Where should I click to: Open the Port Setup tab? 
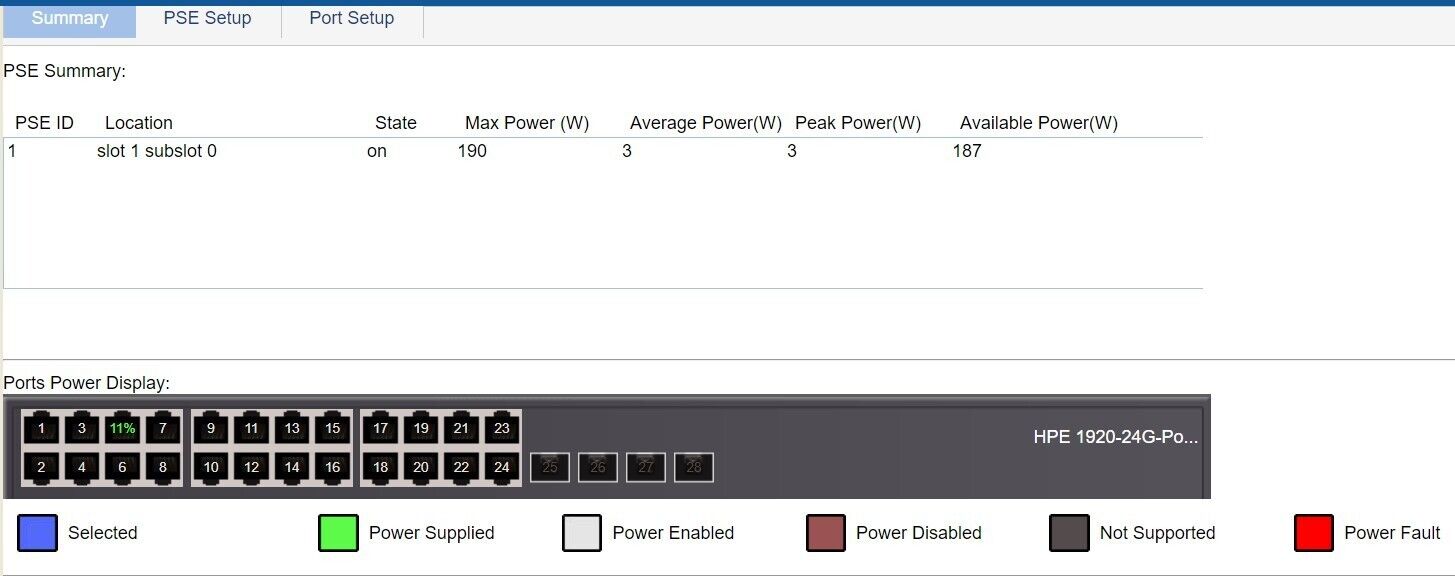tap(352, 17)
